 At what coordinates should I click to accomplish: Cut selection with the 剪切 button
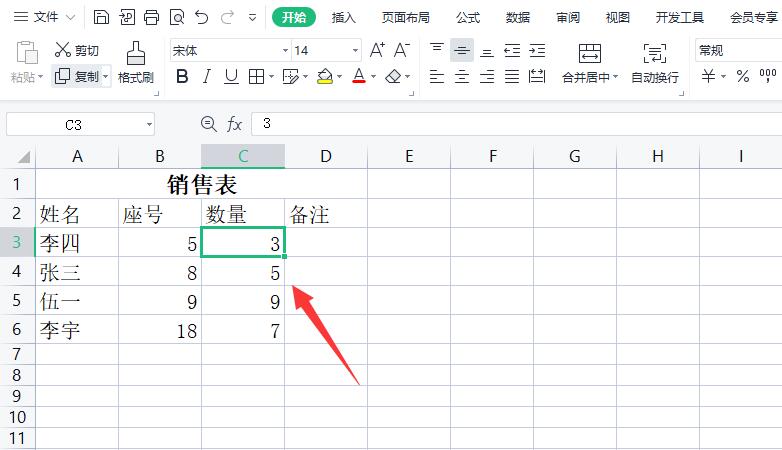pos(77,50)
